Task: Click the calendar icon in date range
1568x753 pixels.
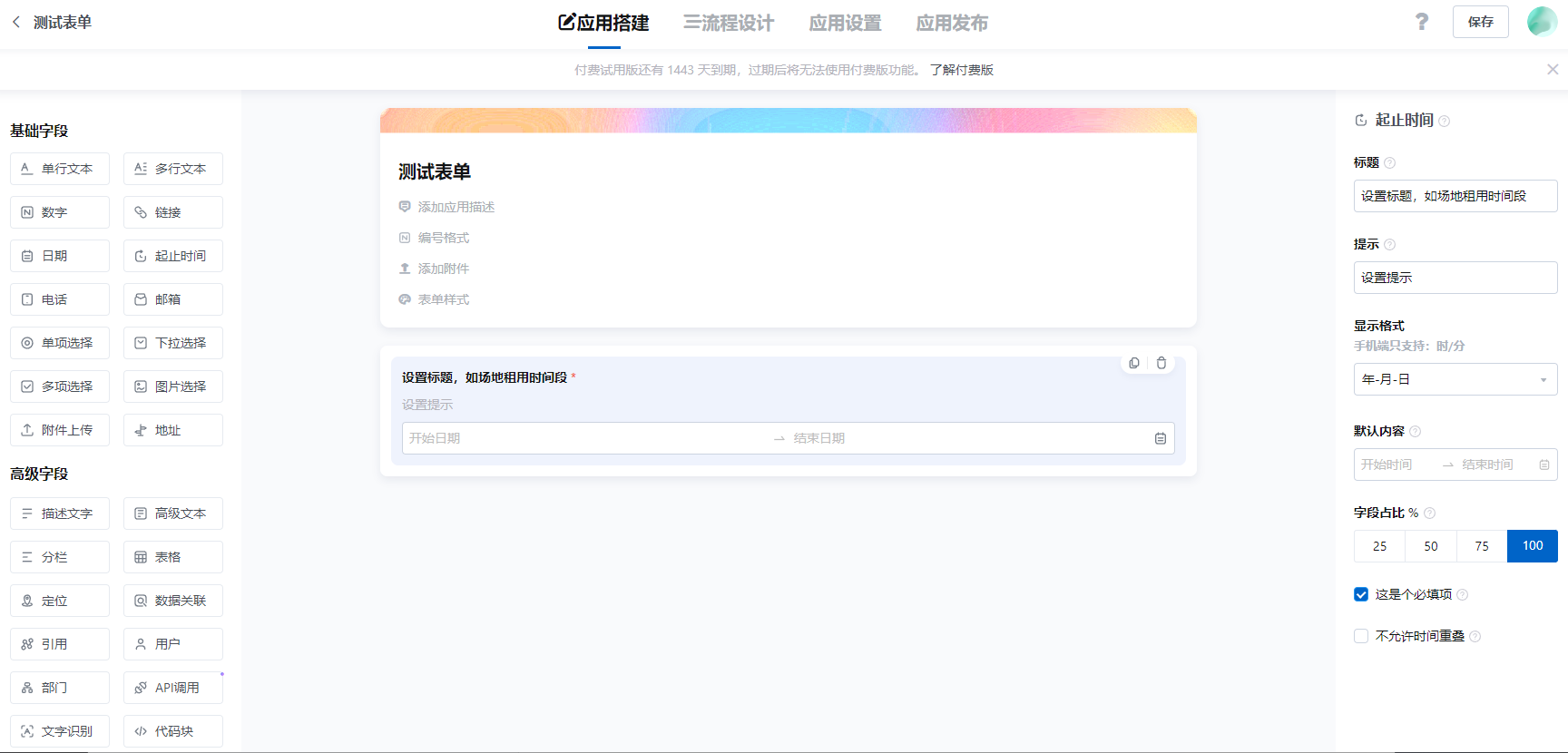Action: (x=1161, y=438)
